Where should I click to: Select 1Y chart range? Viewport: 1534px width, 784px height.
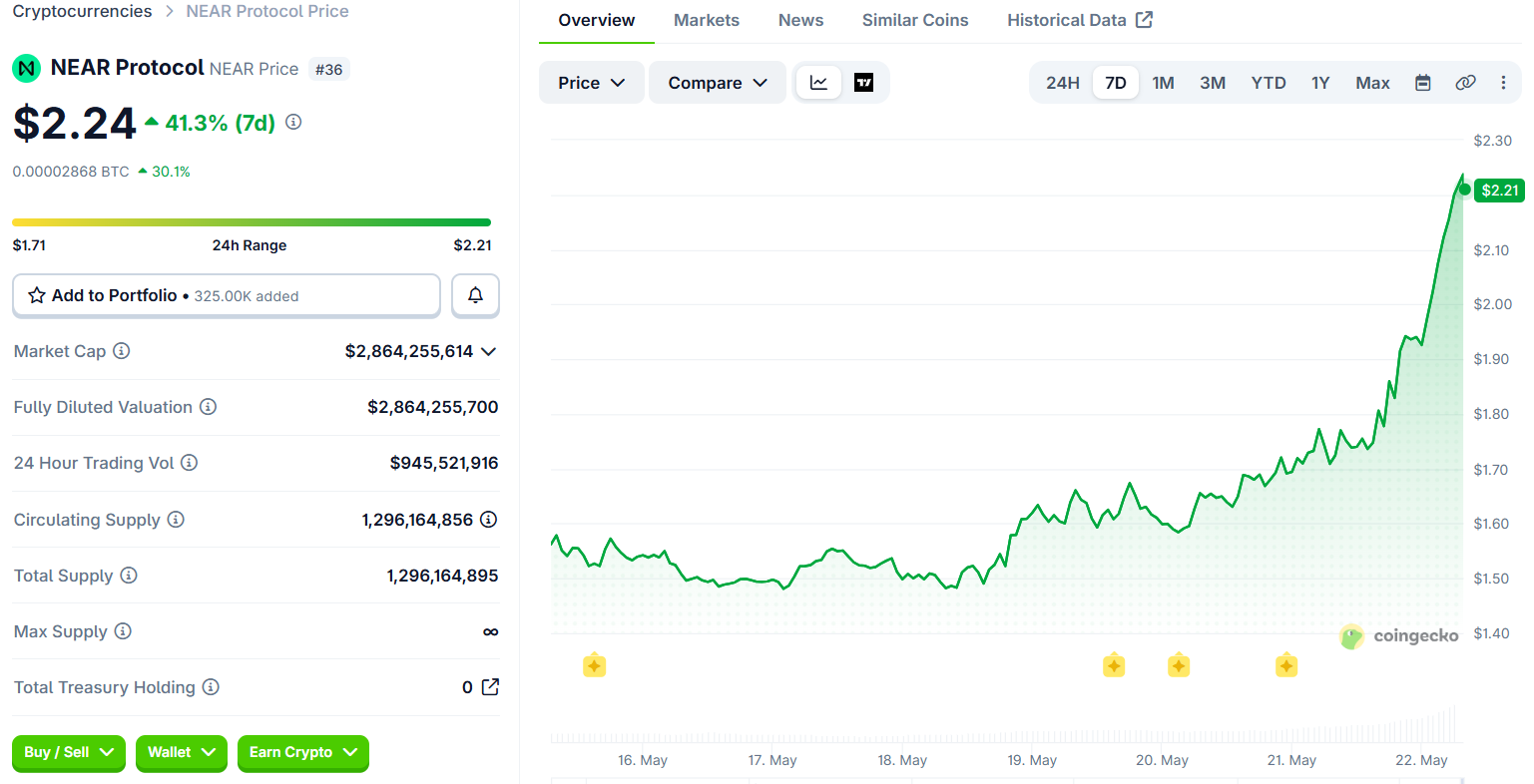pyautogui.click(x=1320, y=83)
